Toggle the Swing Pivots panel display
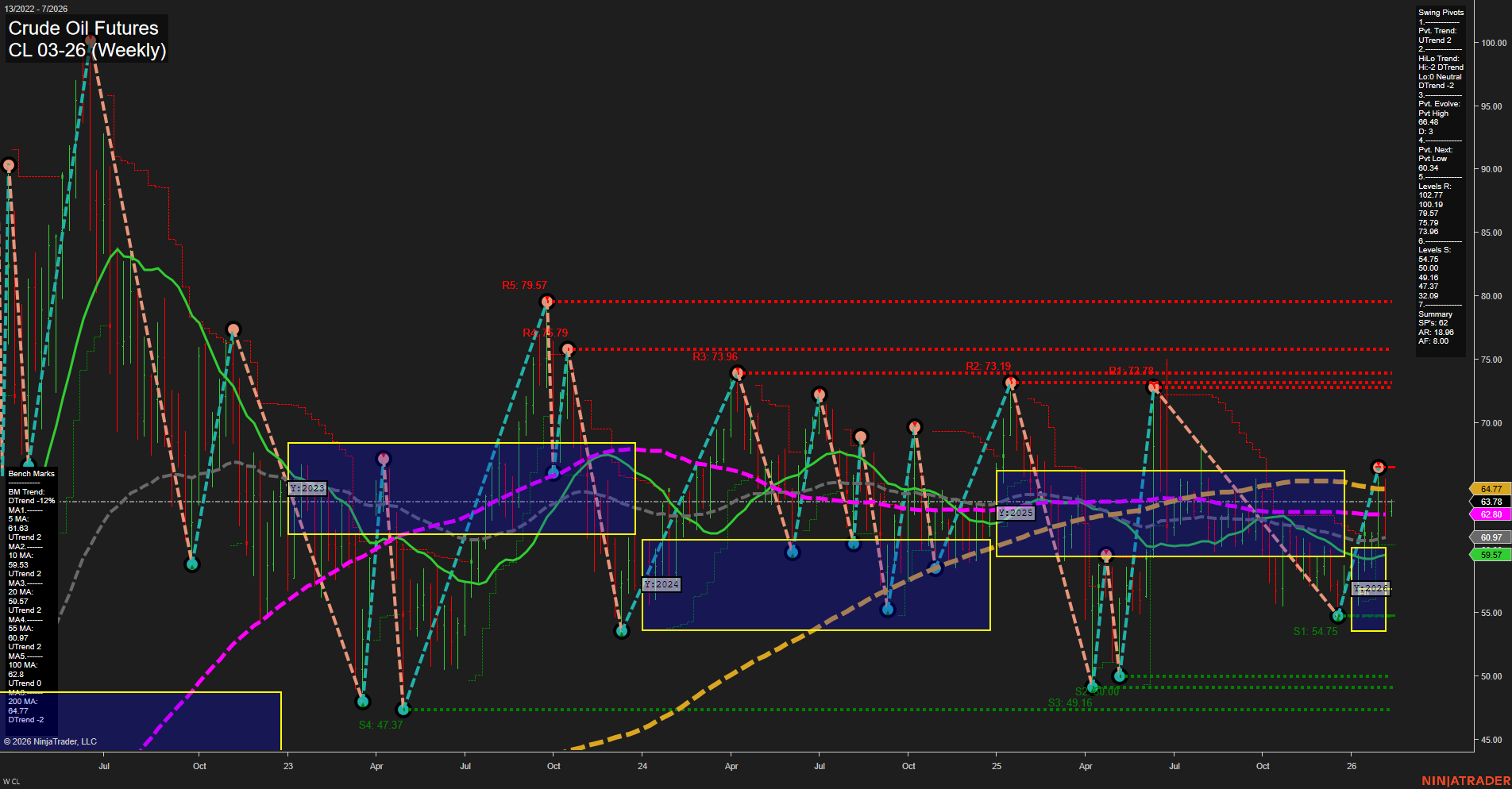Screen dimensions: 1512x789 [1440, 12]
